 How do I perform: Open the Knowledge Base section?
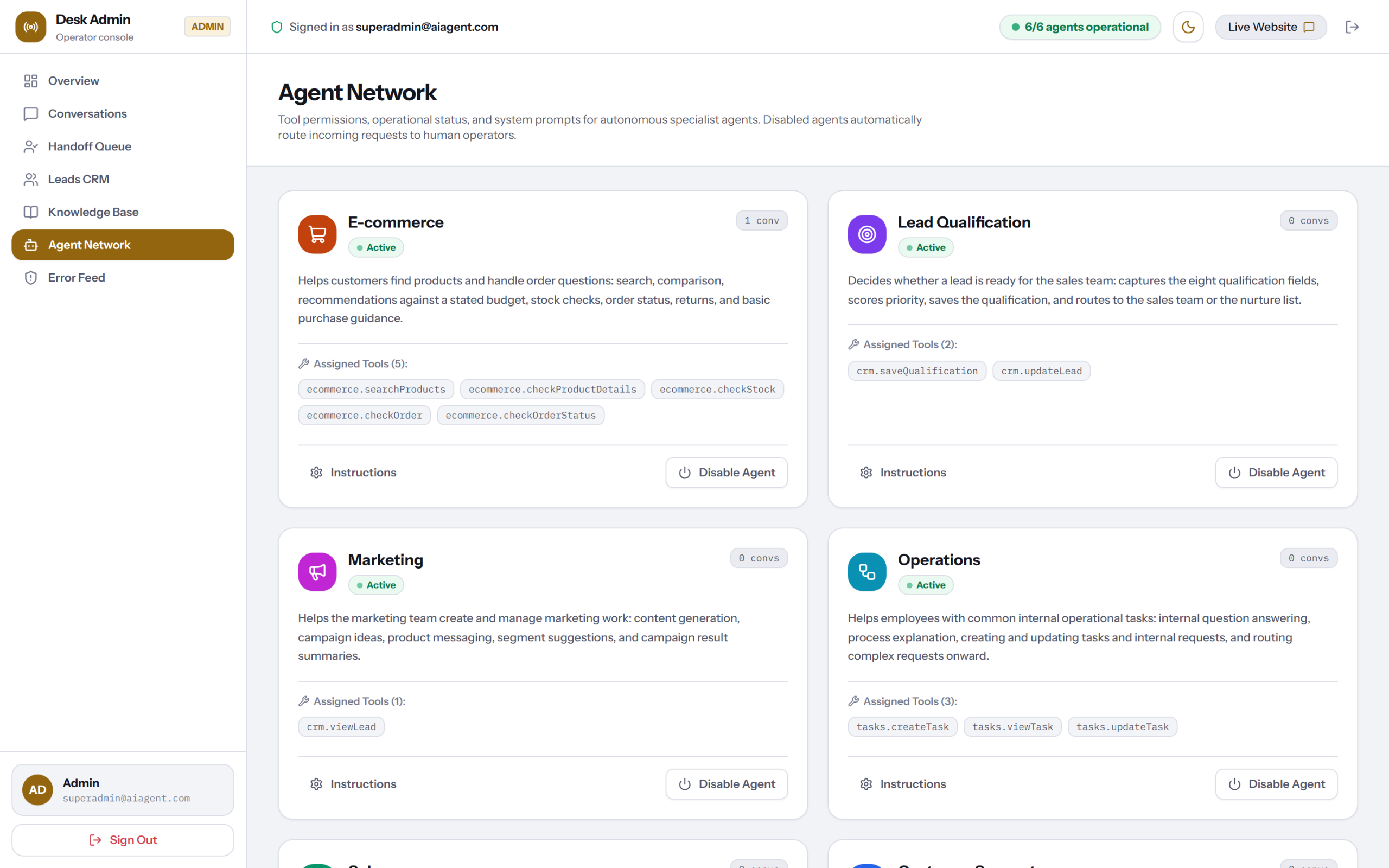click(x=123, y=212)
